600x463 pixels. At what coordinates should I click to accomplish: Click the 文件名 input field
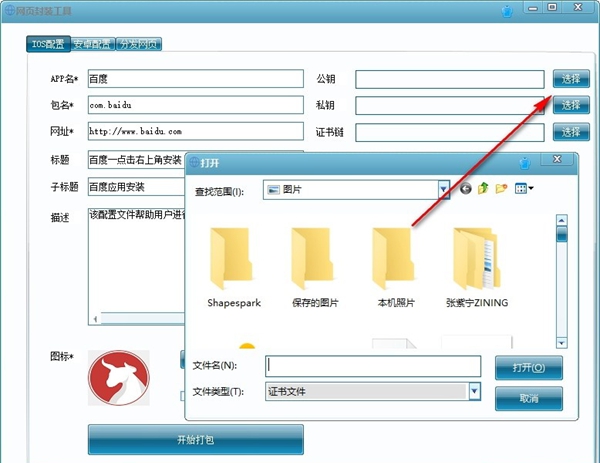[373, 366]
